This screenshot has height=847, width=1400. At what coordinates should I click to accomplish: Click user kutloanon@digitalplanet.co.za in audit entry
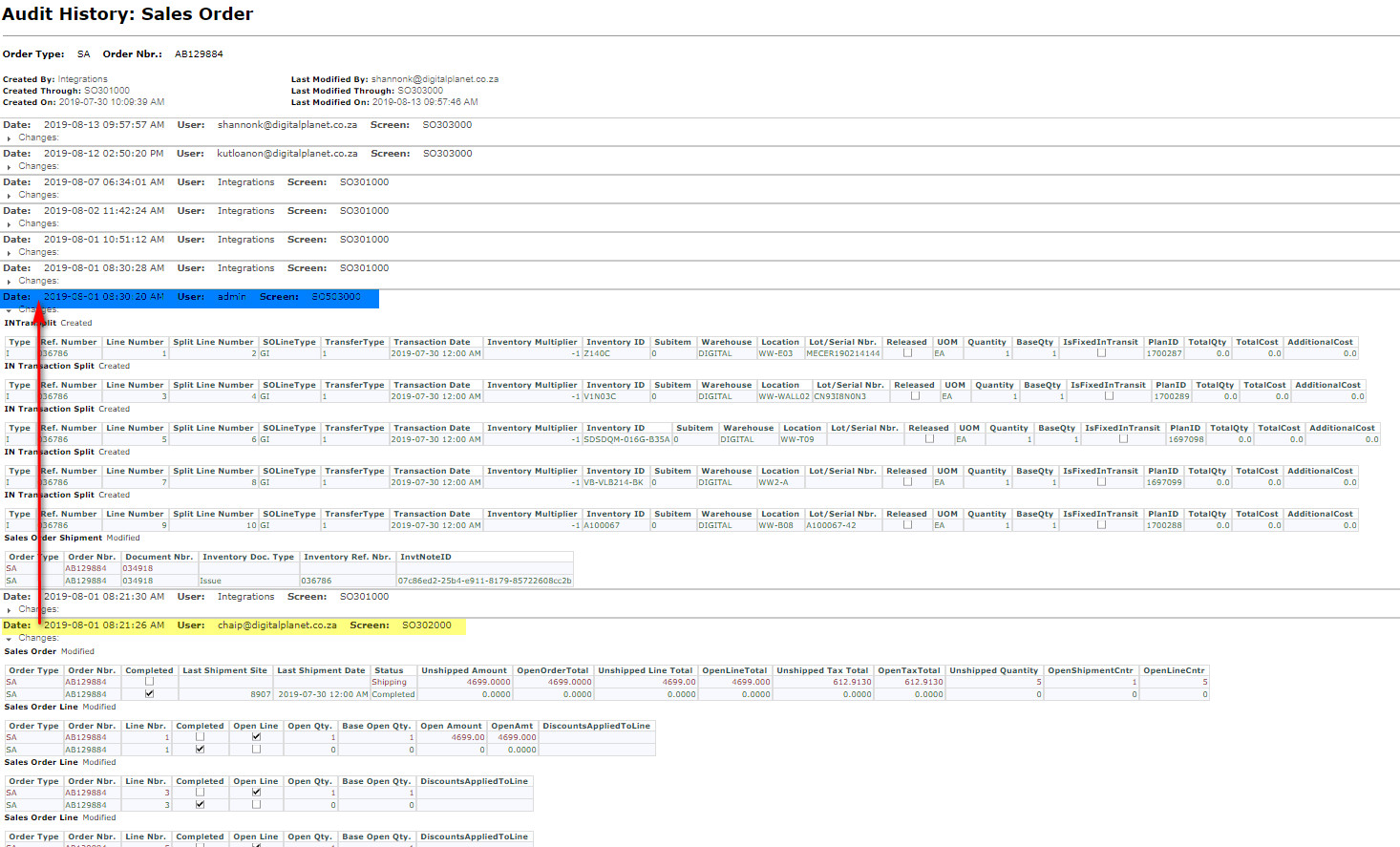286,154
